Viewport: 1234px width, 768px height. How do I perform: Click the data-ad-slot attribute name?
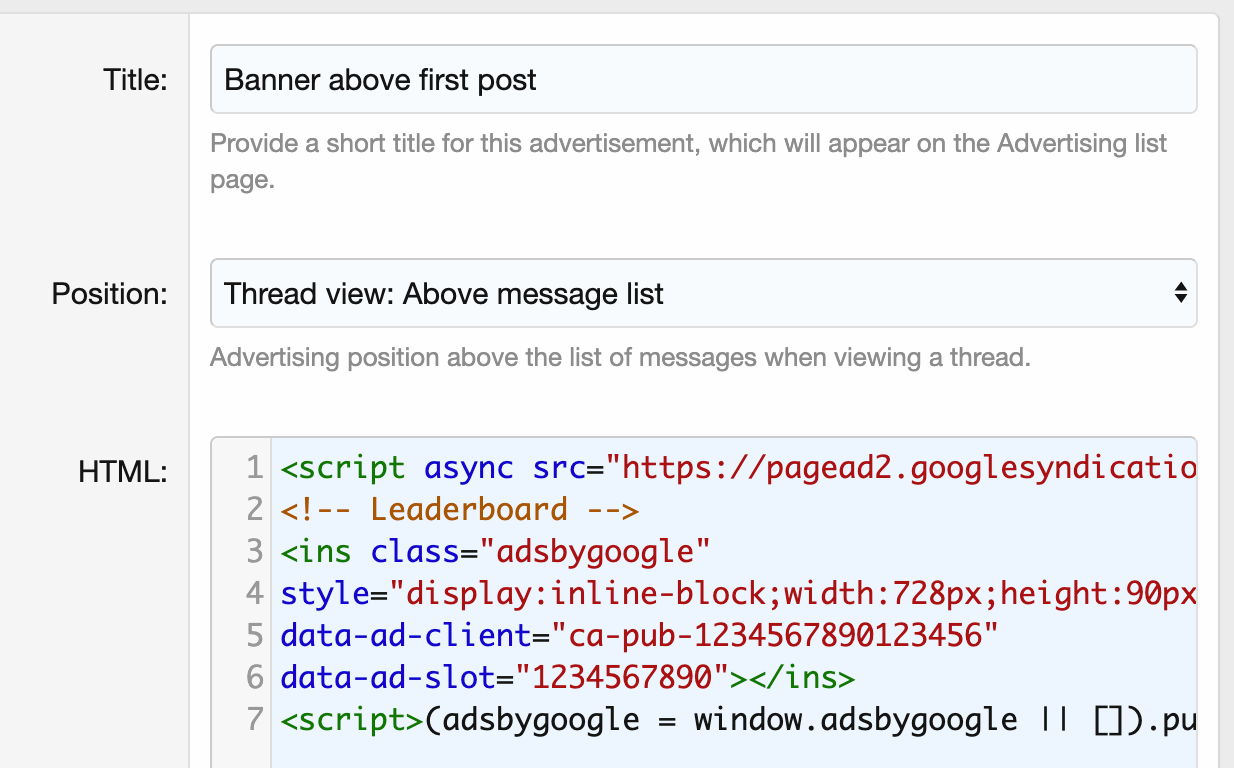click(388, 677)
